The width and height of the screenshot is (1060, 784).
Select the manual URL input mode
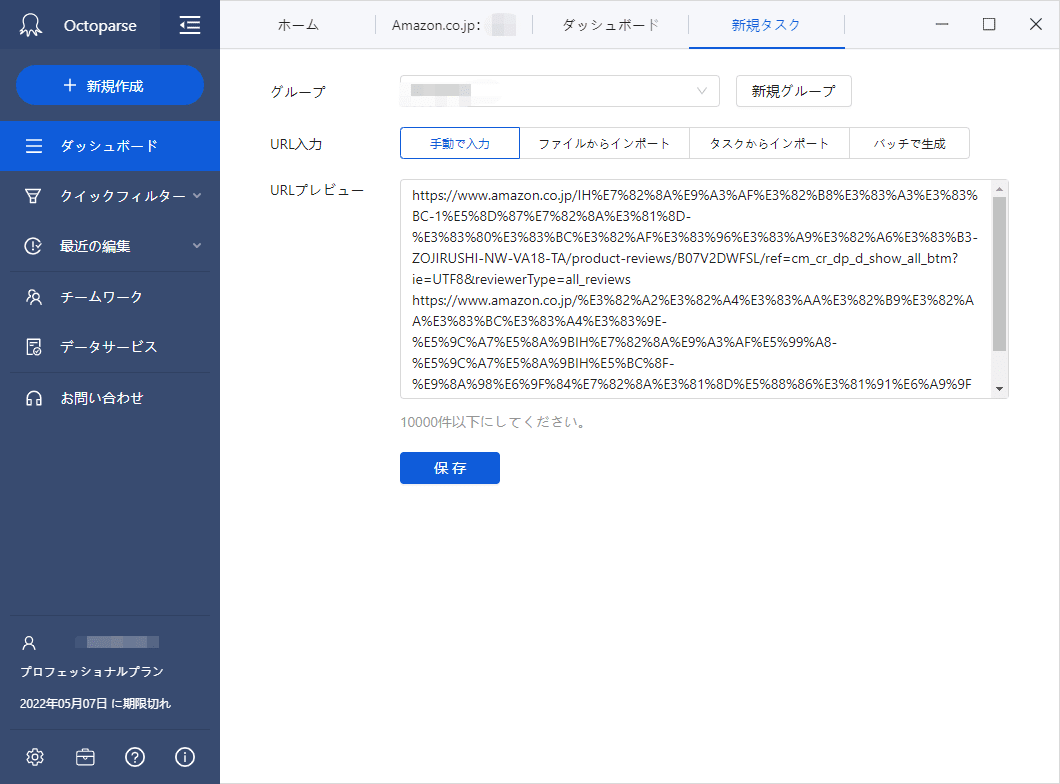[x=459, y=142]
